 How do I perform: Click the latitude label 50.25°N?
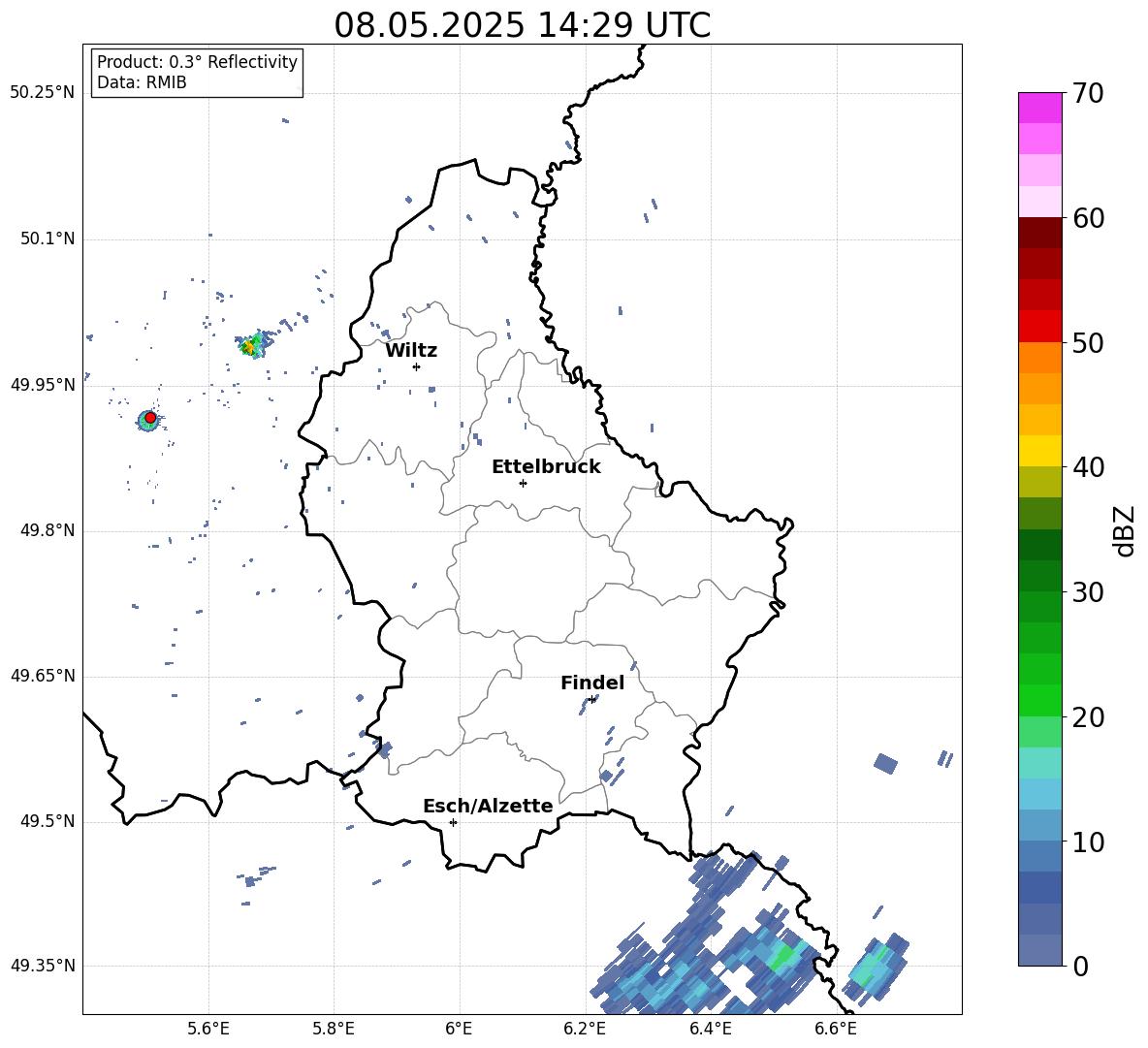tap(43, 93)
